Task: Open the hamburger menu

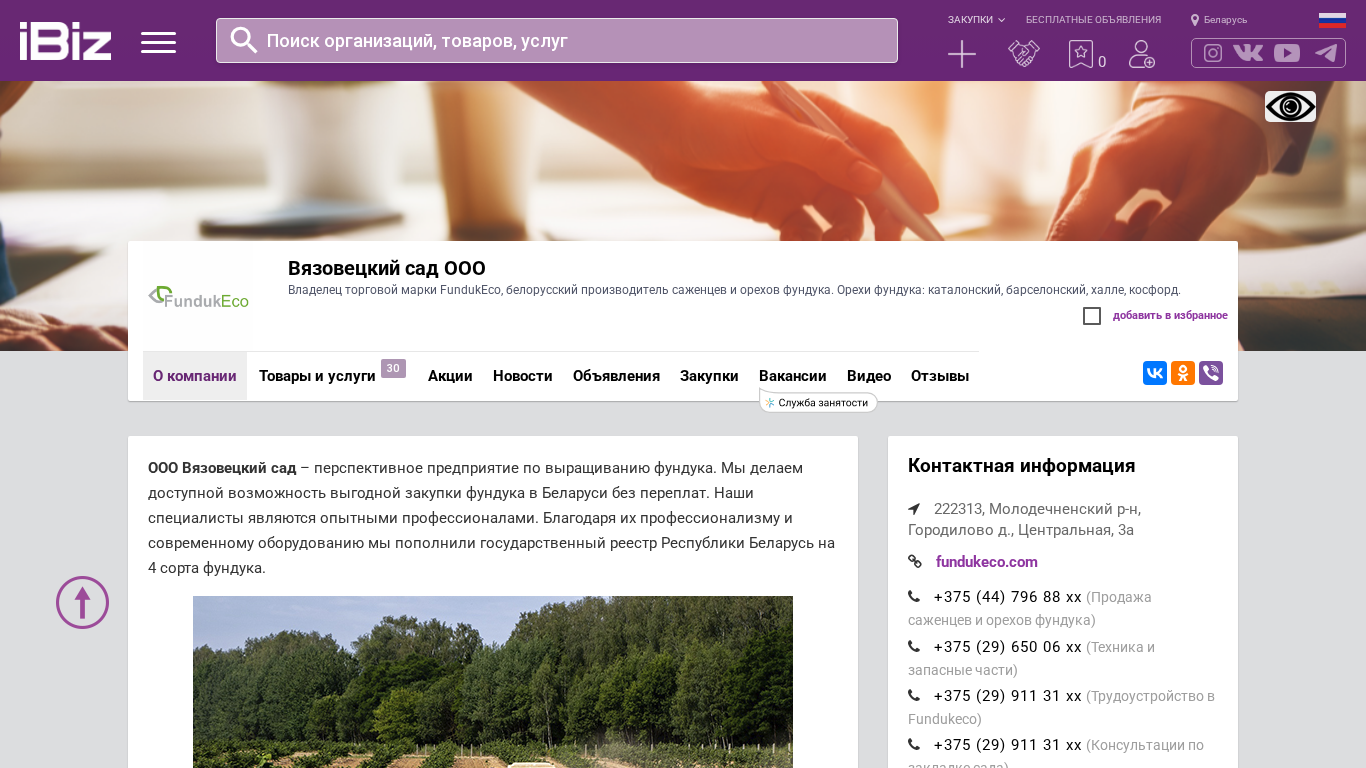Action: point(158,42)
